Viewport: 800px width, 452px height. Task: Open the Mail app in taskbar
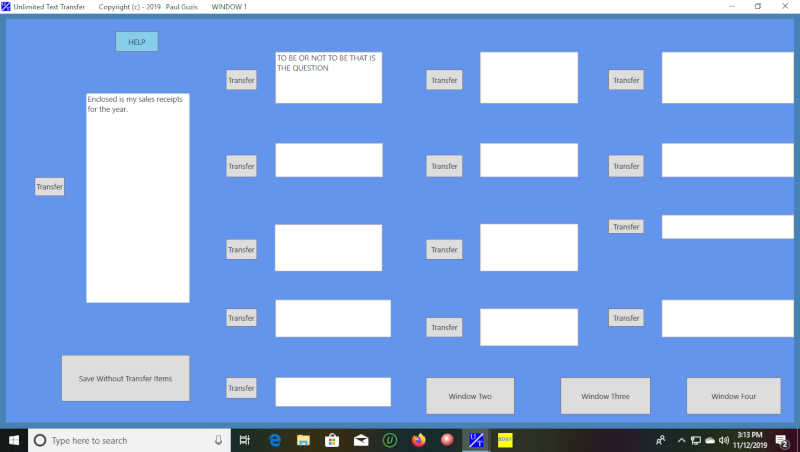point(361,440)
